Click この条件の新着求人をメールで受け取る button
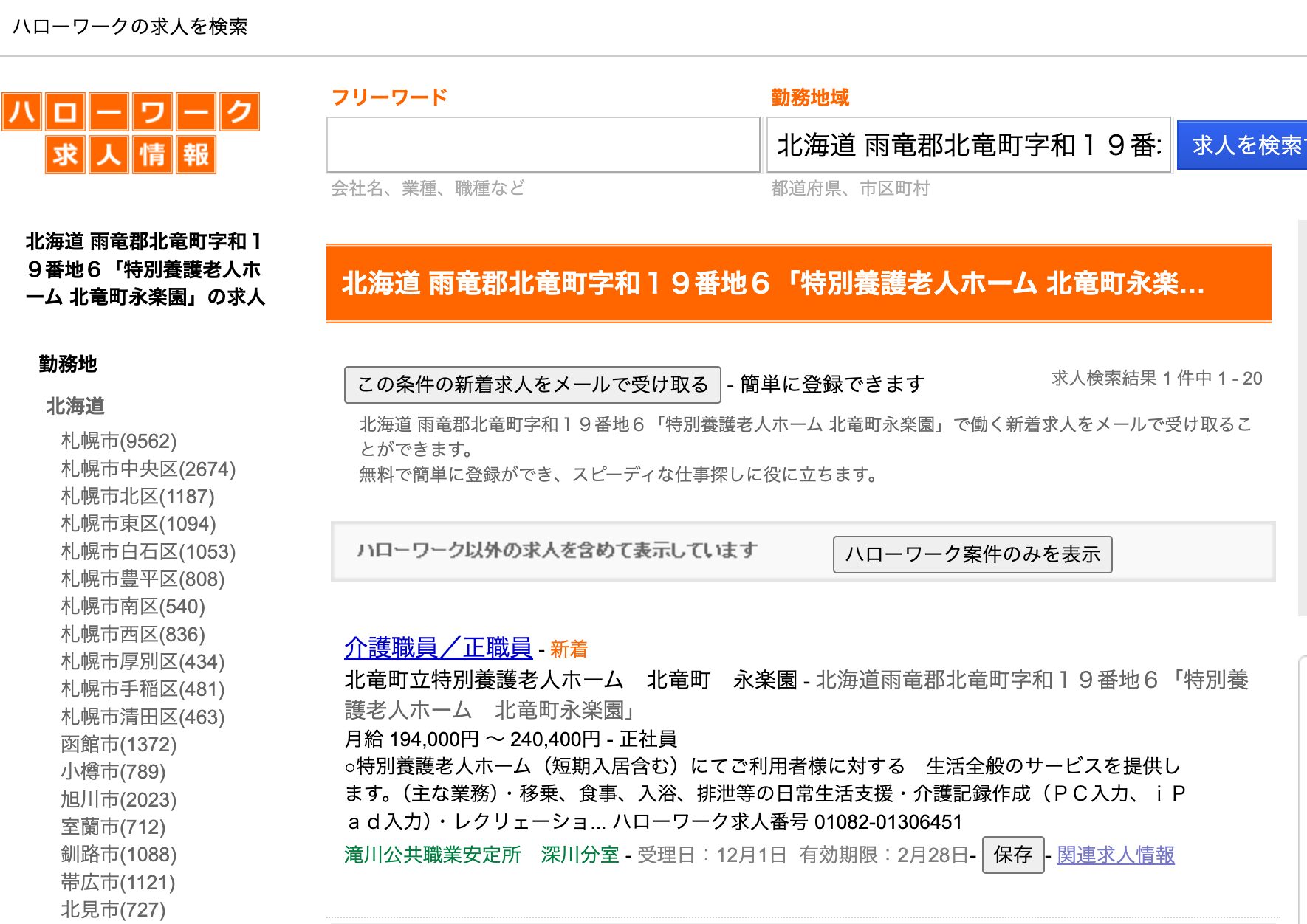 532,383
